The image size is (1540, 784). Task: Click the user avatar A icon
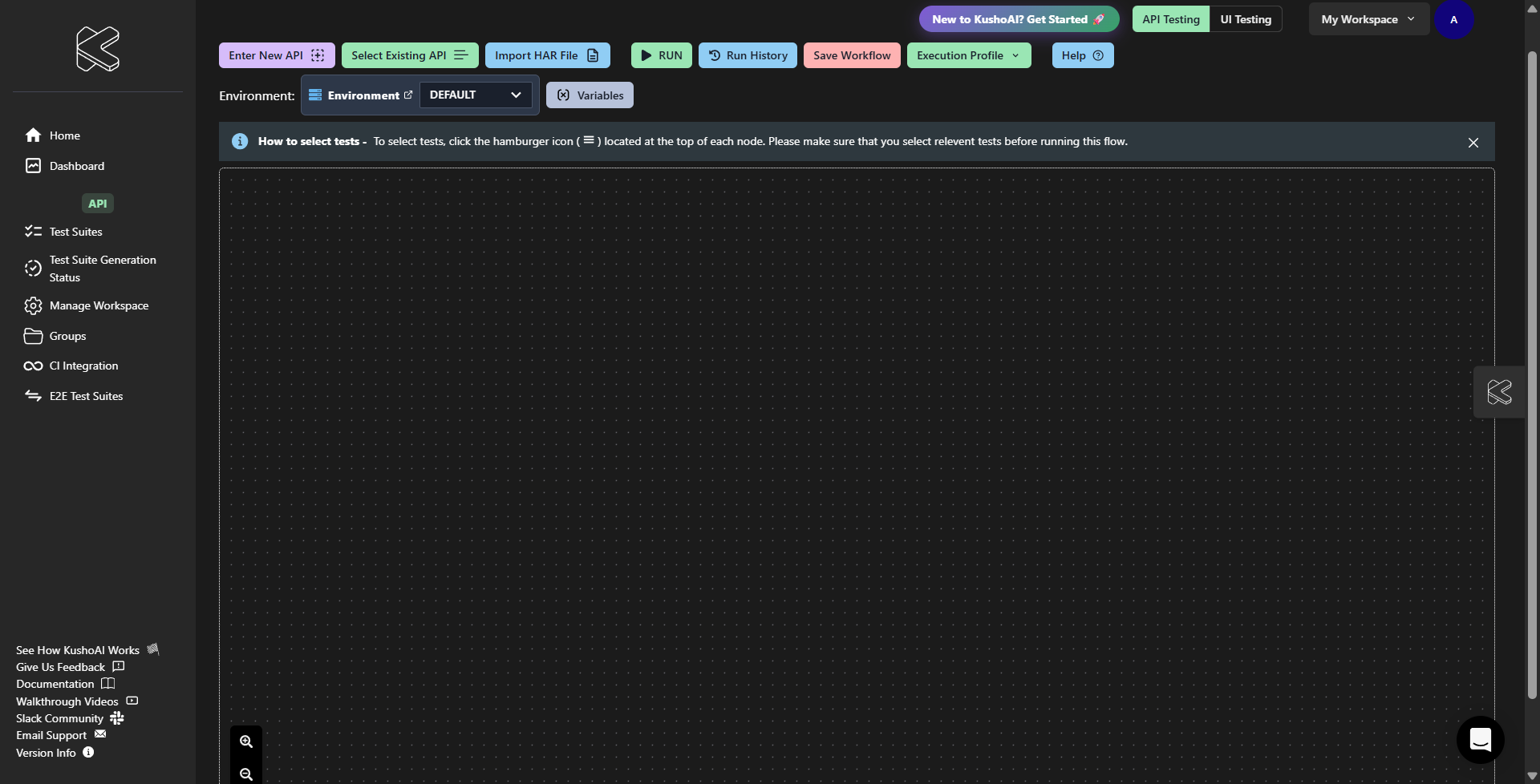pyautogui.click(x=1453, y=20)
